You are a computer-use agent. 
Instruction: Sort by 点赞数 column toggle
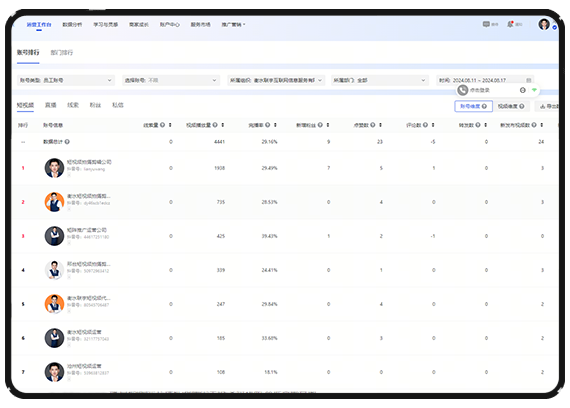[380, 125]
